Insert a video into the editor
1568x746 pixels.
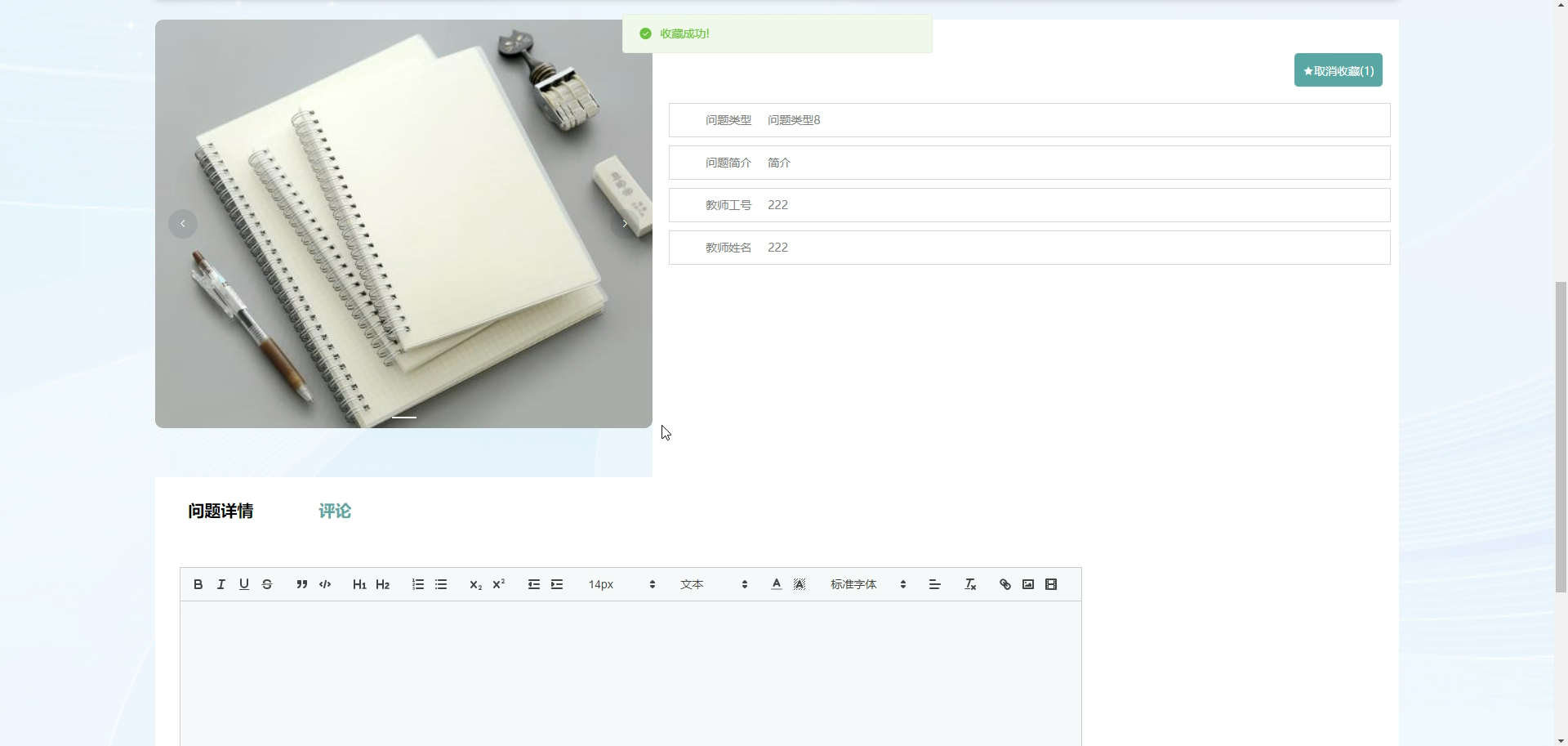(1051, 584)
